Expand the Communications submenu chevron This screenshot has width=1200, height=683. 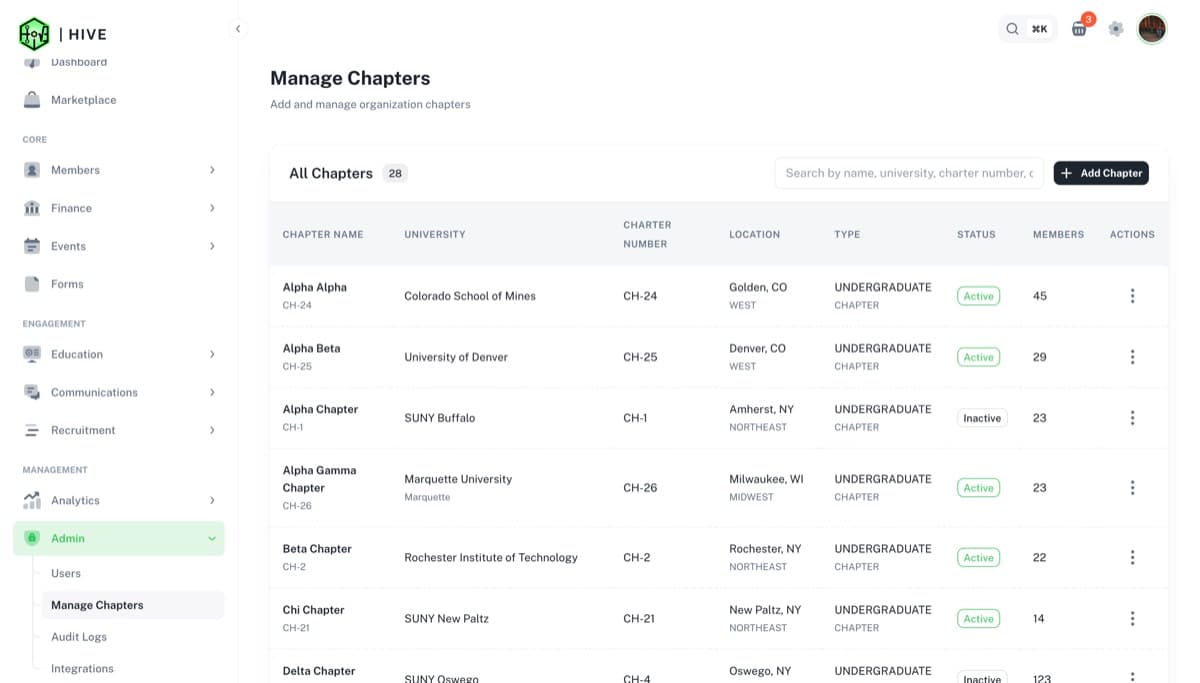pos(212,392)
